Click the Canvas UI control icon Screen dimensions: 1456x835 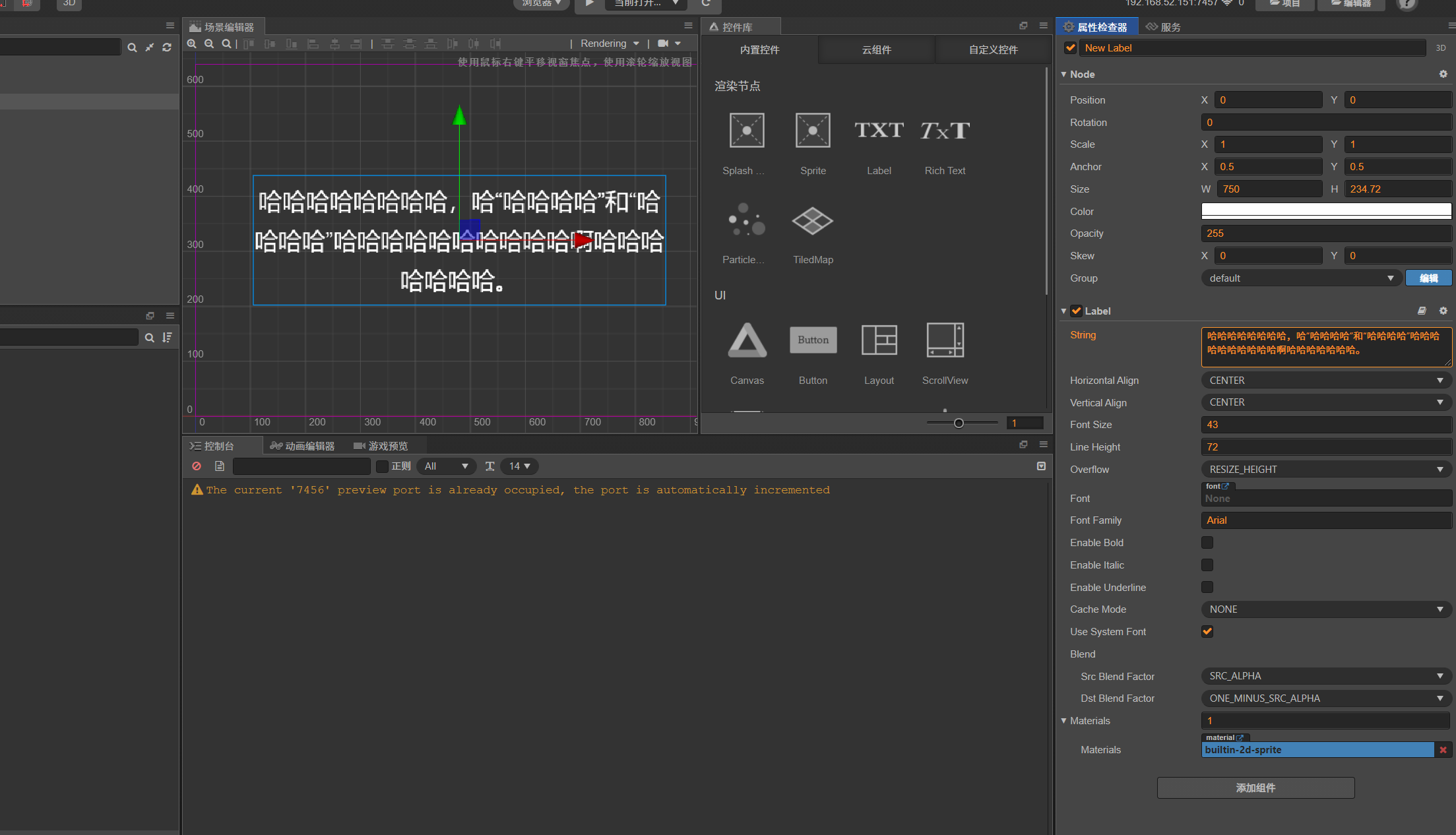click(x=747, y=340)
